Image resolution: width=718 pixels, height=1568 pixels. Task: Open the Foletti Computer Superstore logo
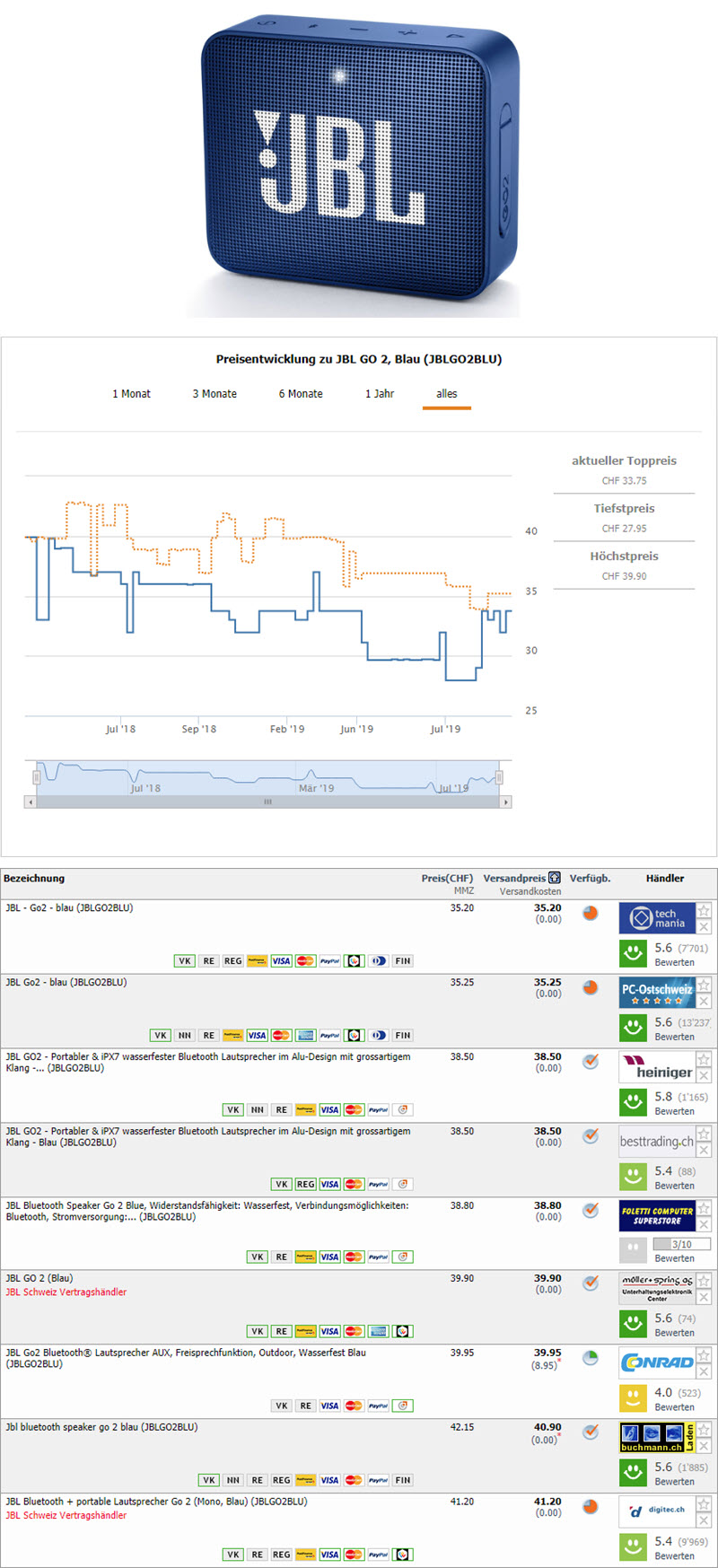click(657, 1216)
